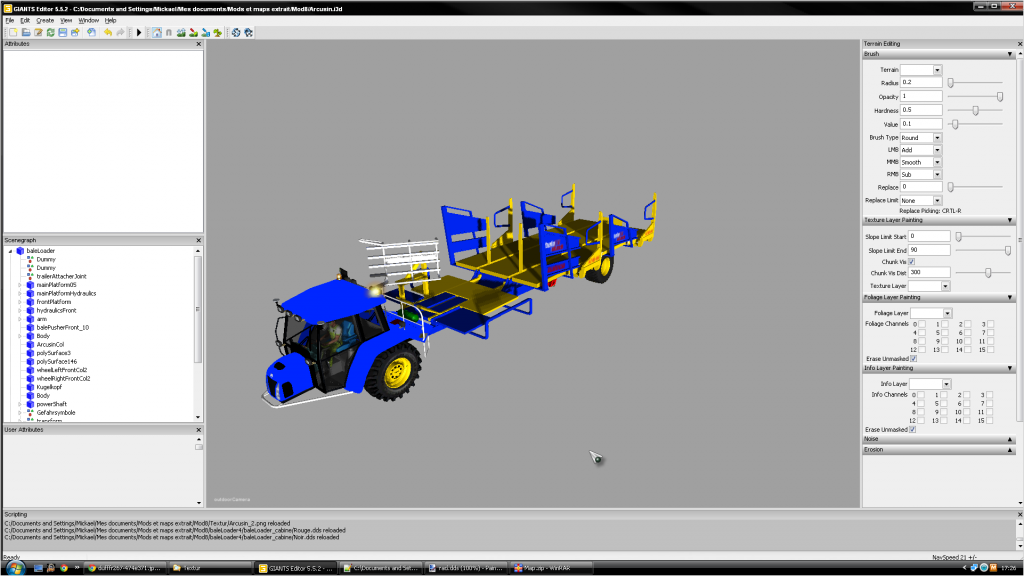The image size is (1024, 576).
Task: Toggle Info Layer Erase Unmasked checkbox
Action: tap(912, 430)
